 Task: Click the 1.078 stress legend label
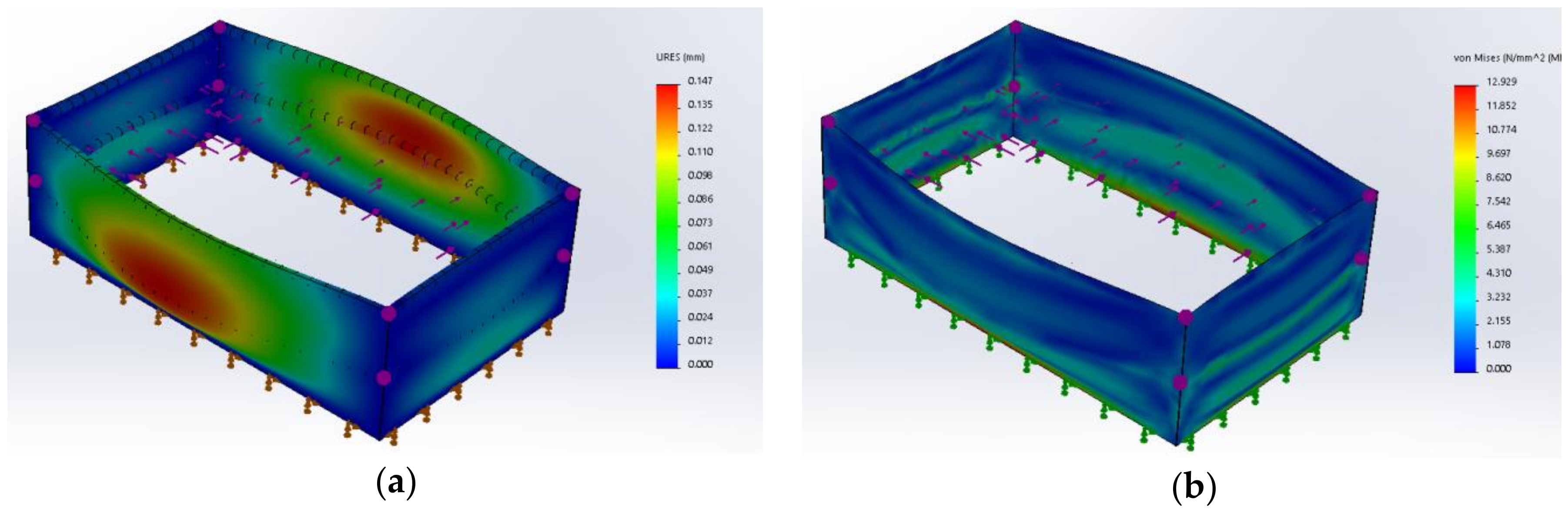(x=1498, y=345)
